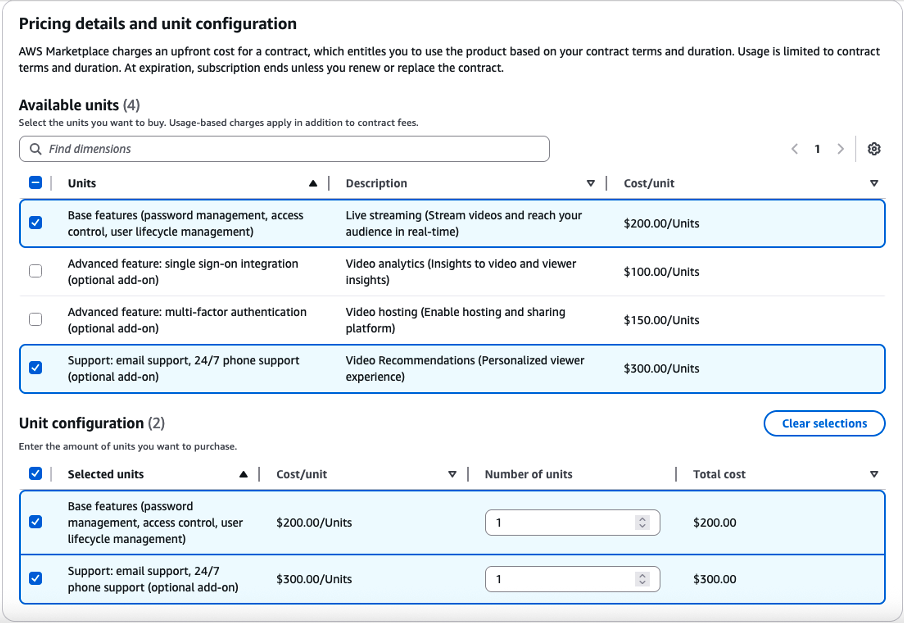Select the single sign-on integration checkbox
The width and height of the screenshot is (904, 623).
(35, 270)
